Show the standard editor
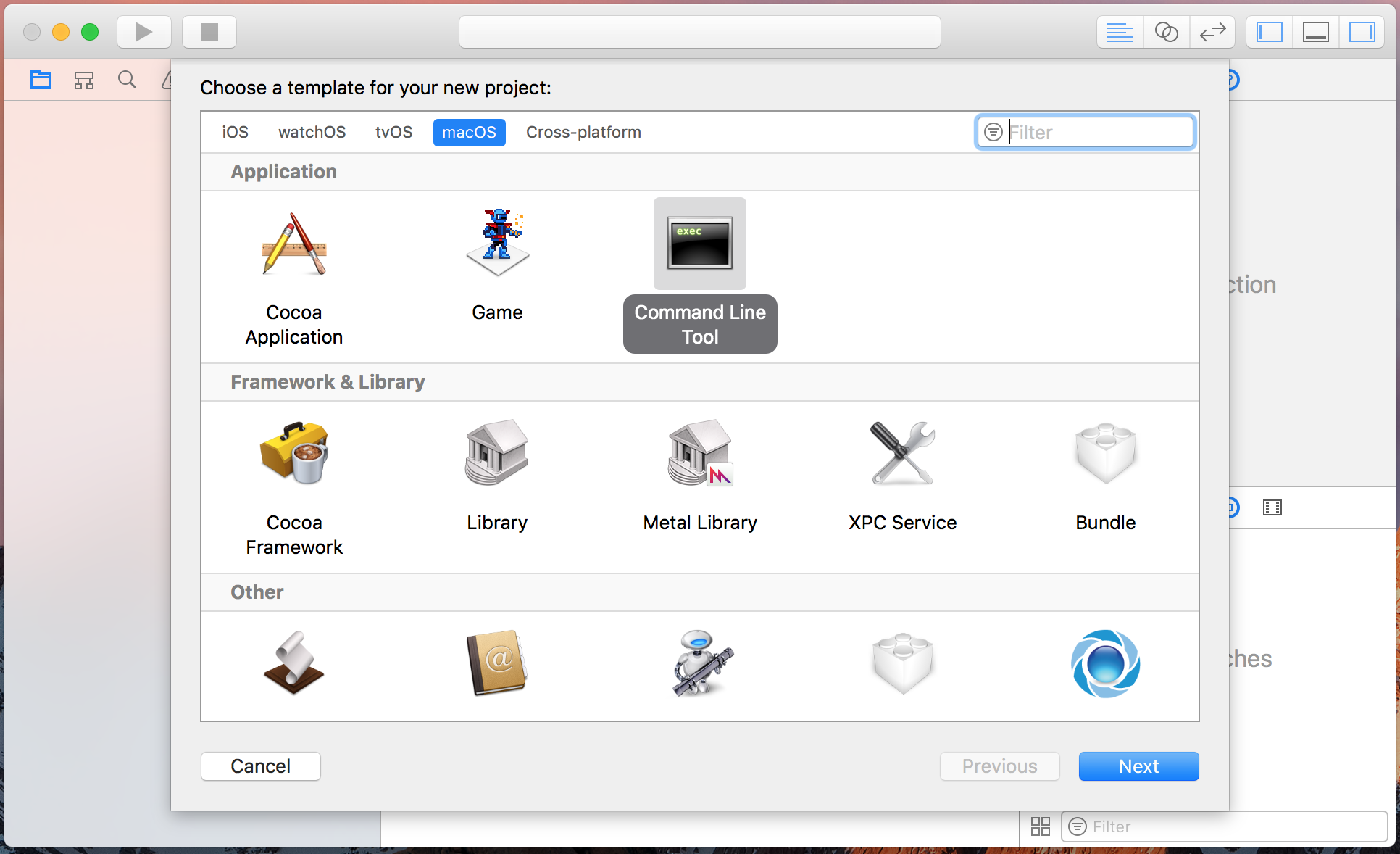This screenshot has height=854, width=1400. click(x=1120, y=32)
